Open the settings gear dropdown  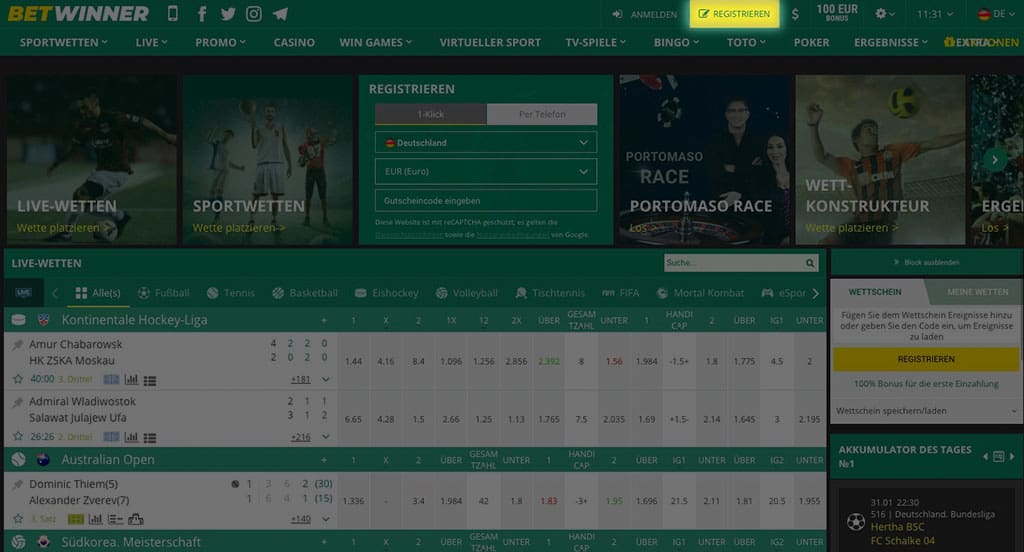[x=885, y=14]
